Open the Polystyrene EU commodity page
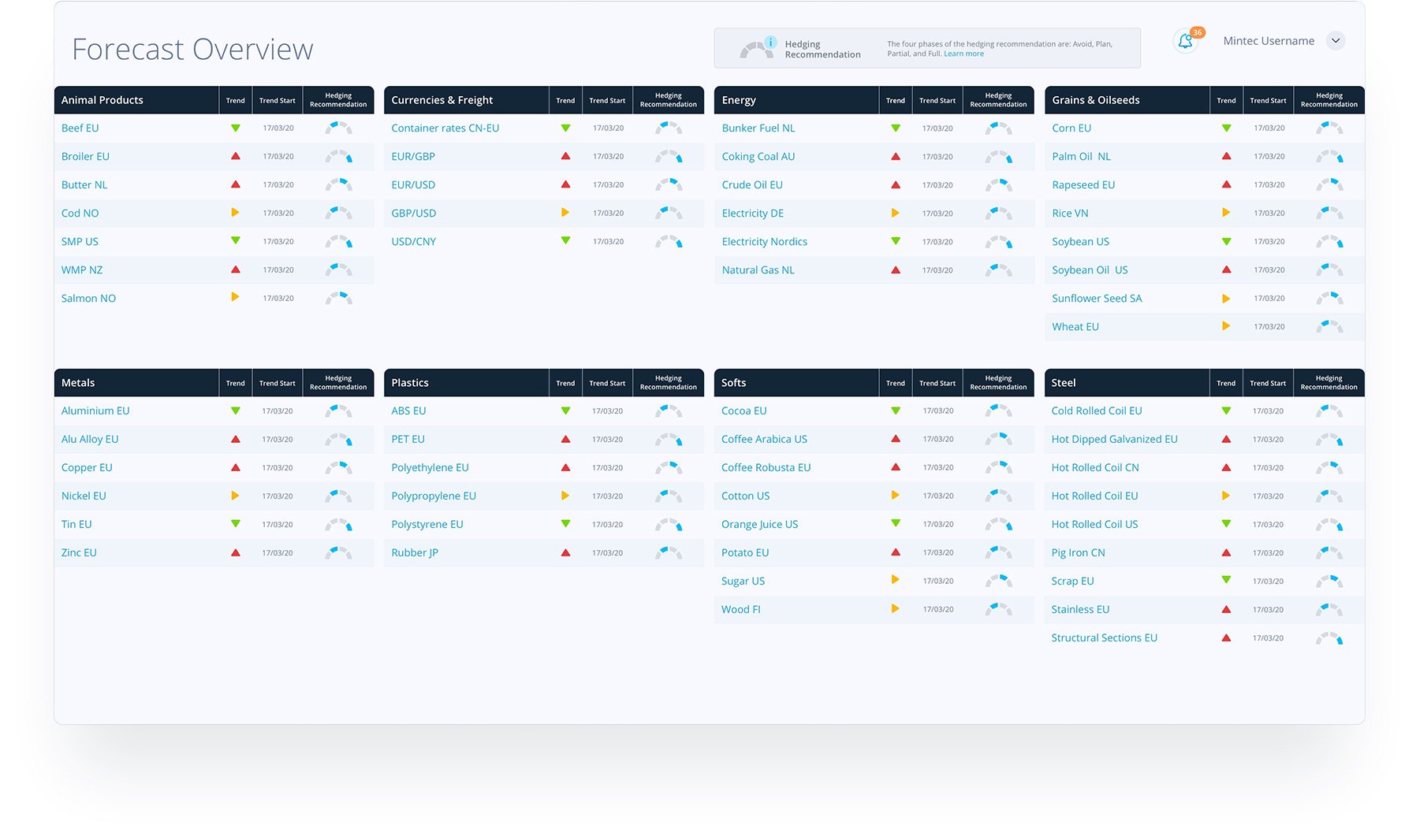Image resolution: width=1416 pixels, height=840 pixels. 427,524
